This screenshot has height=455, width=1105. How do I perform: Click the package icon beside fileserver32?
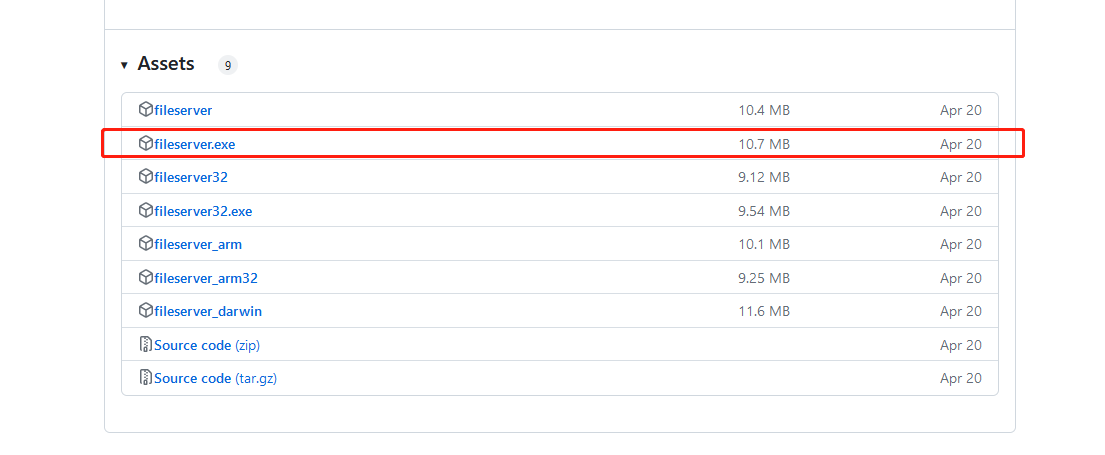click(x=146, y=177)
